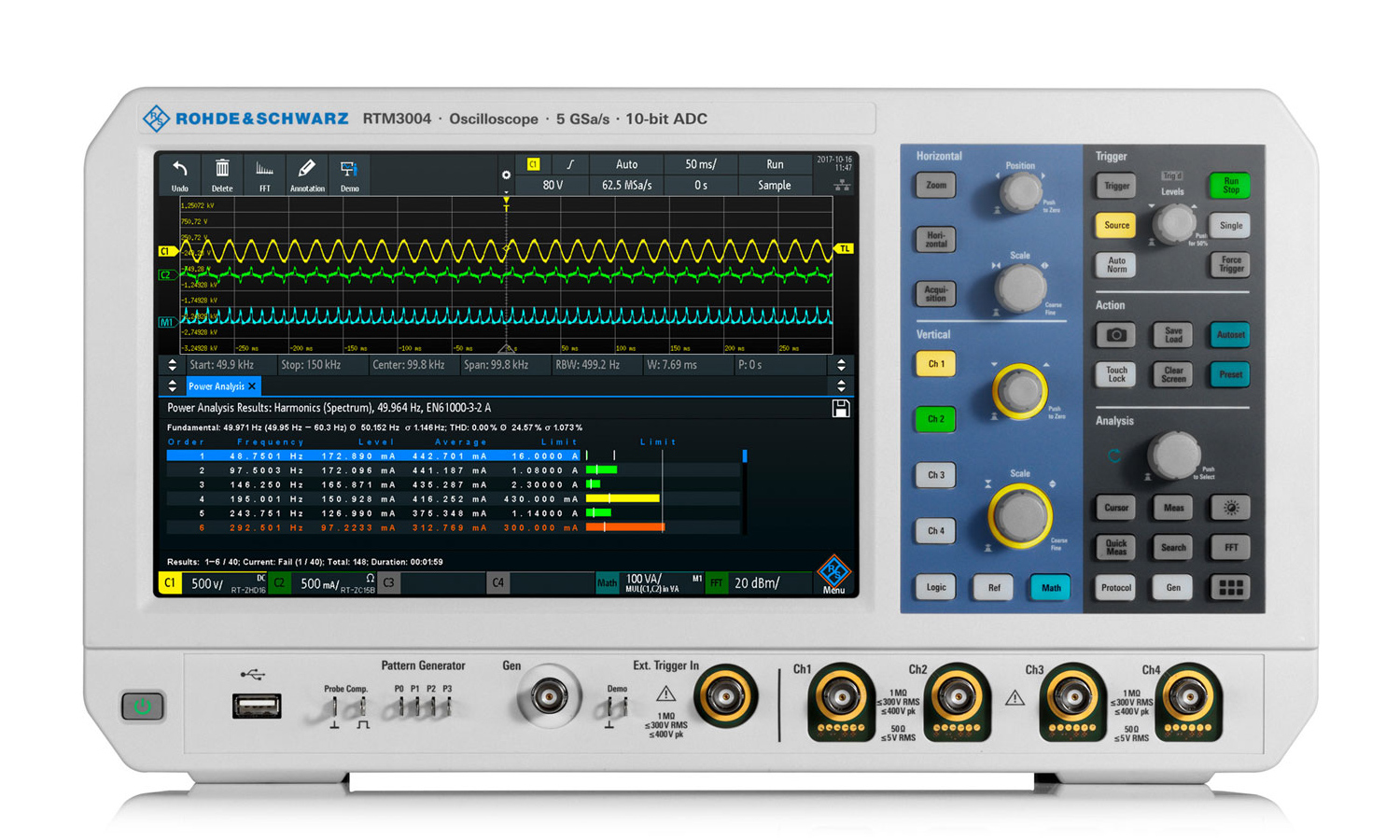Screen dimensions: 1400x840
Task: Expand arrows left of the Power Analysis tab
Action: 172,386
